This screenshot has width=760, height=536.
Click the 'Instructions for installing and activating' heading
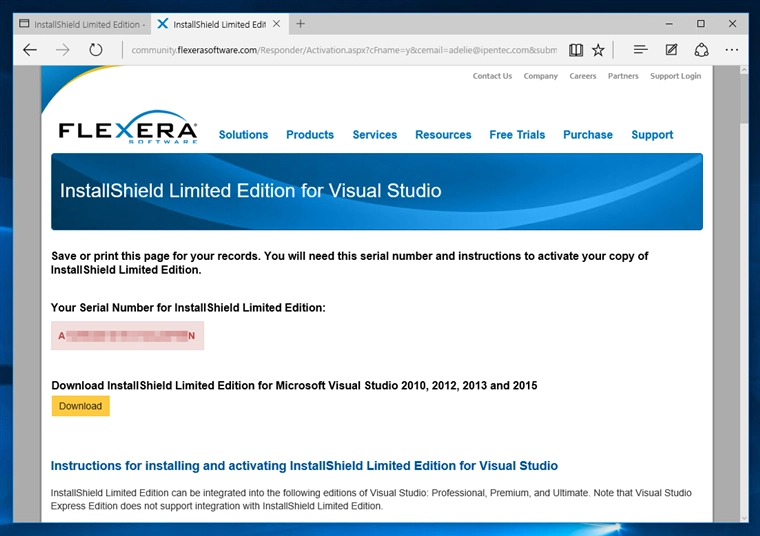pos(304,466)
